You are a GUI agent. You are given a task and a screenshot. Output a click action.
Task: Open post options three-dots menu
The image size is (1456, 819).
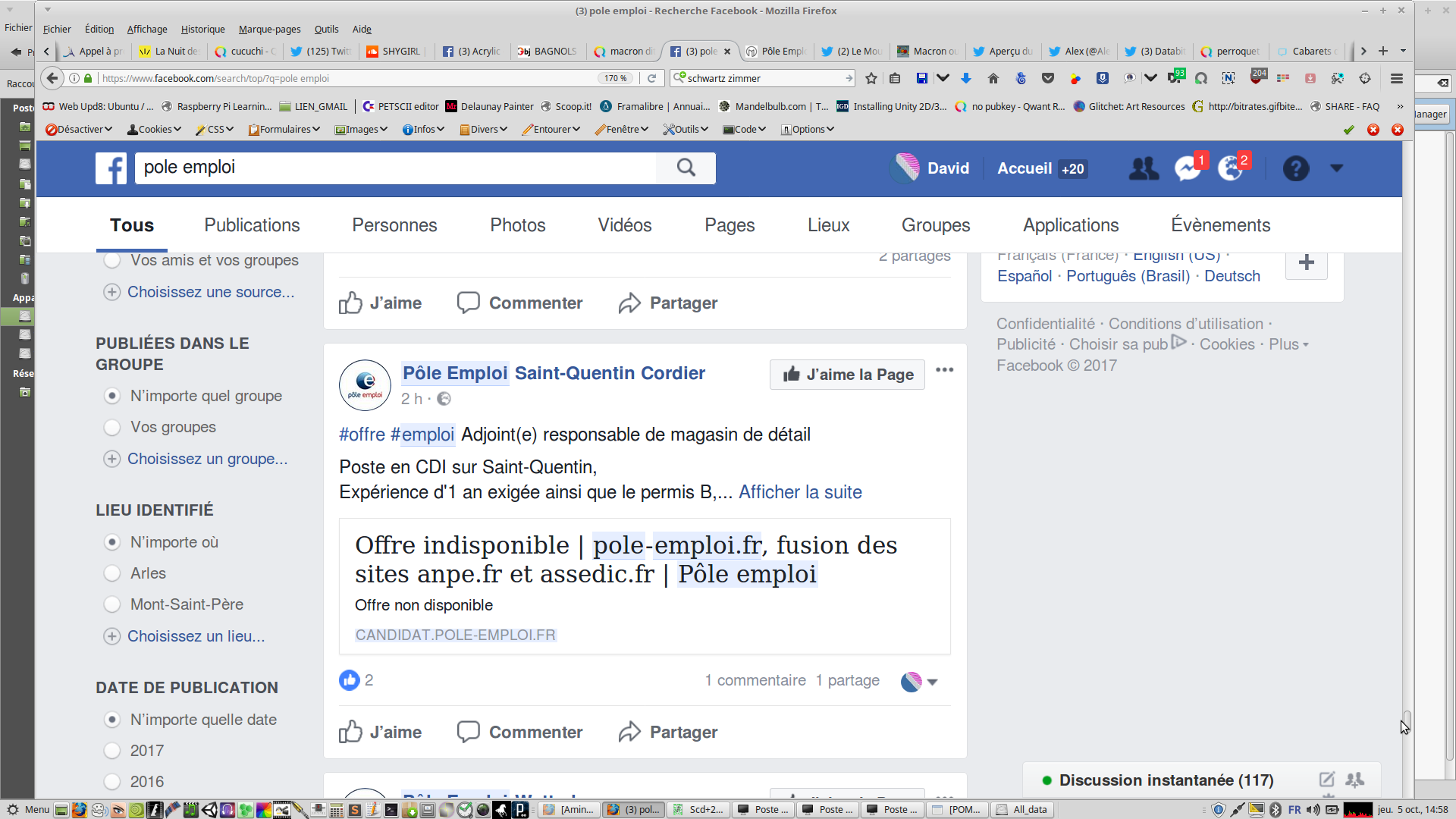coord(944,370)
